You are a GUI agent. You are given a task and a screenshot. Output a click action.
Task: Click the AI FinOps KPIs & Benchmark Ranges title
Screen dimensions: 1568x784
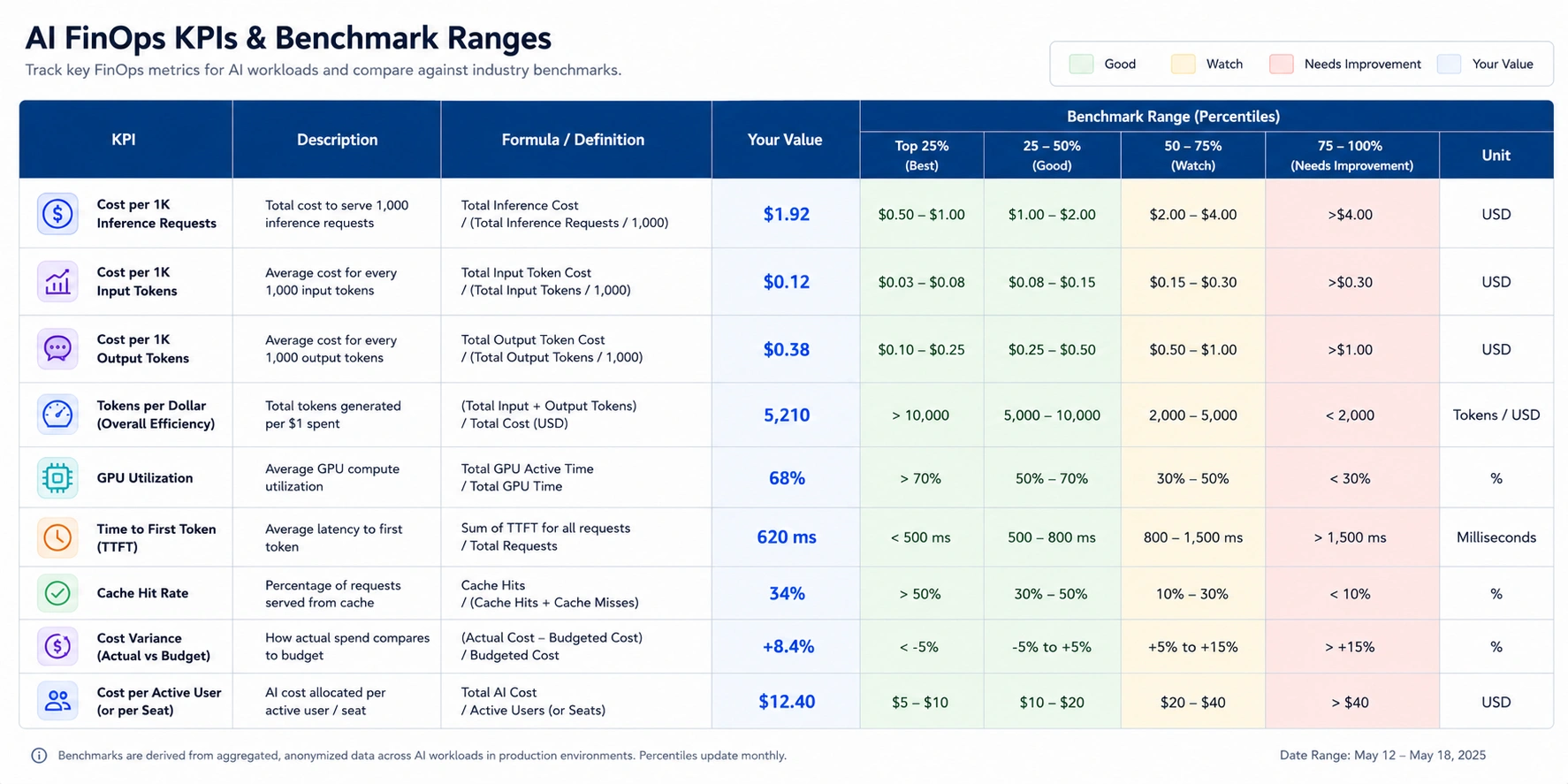tap(288, 38)
